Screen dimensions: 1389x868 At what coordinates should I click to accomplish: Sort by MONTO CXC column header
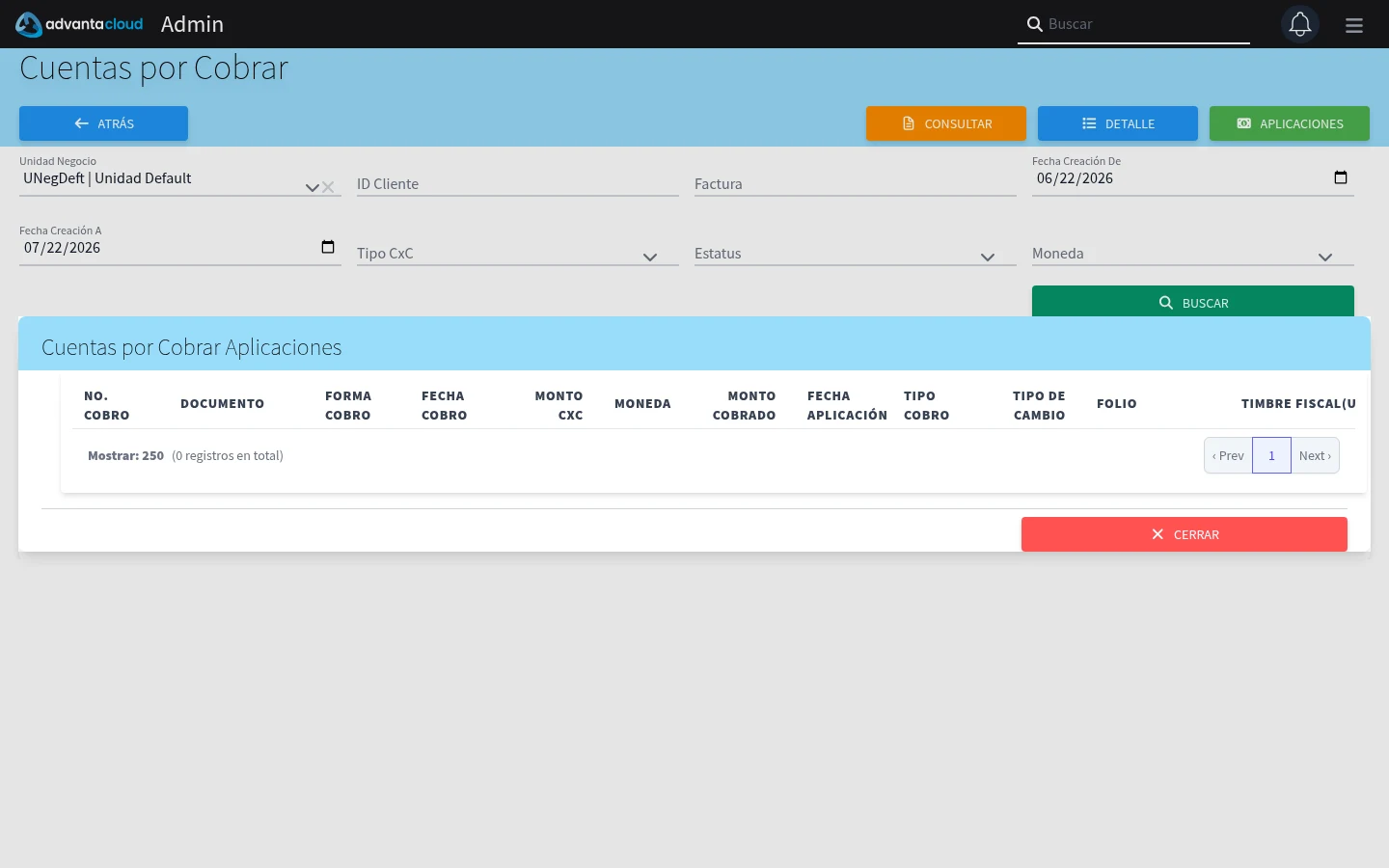(x=559, y=405)
